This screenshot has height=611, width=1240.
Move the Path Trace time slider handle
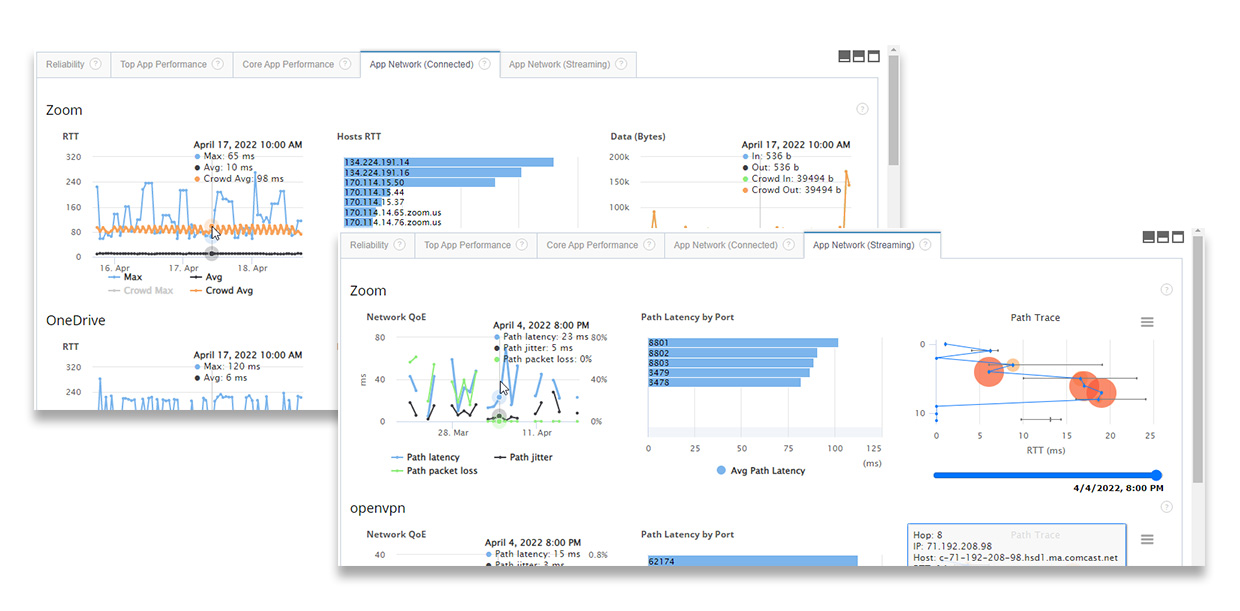coord(1157,475)
